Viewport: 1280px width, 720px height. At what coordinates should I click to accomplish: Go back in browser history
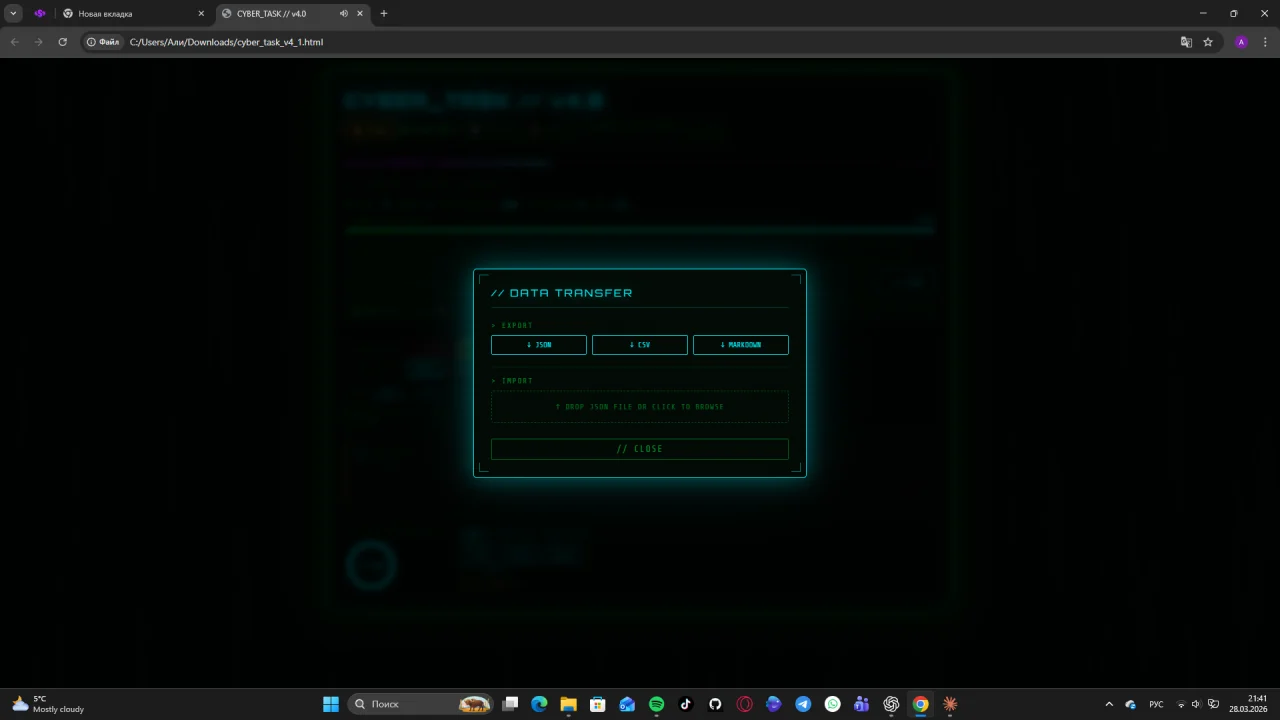[14, 42]
